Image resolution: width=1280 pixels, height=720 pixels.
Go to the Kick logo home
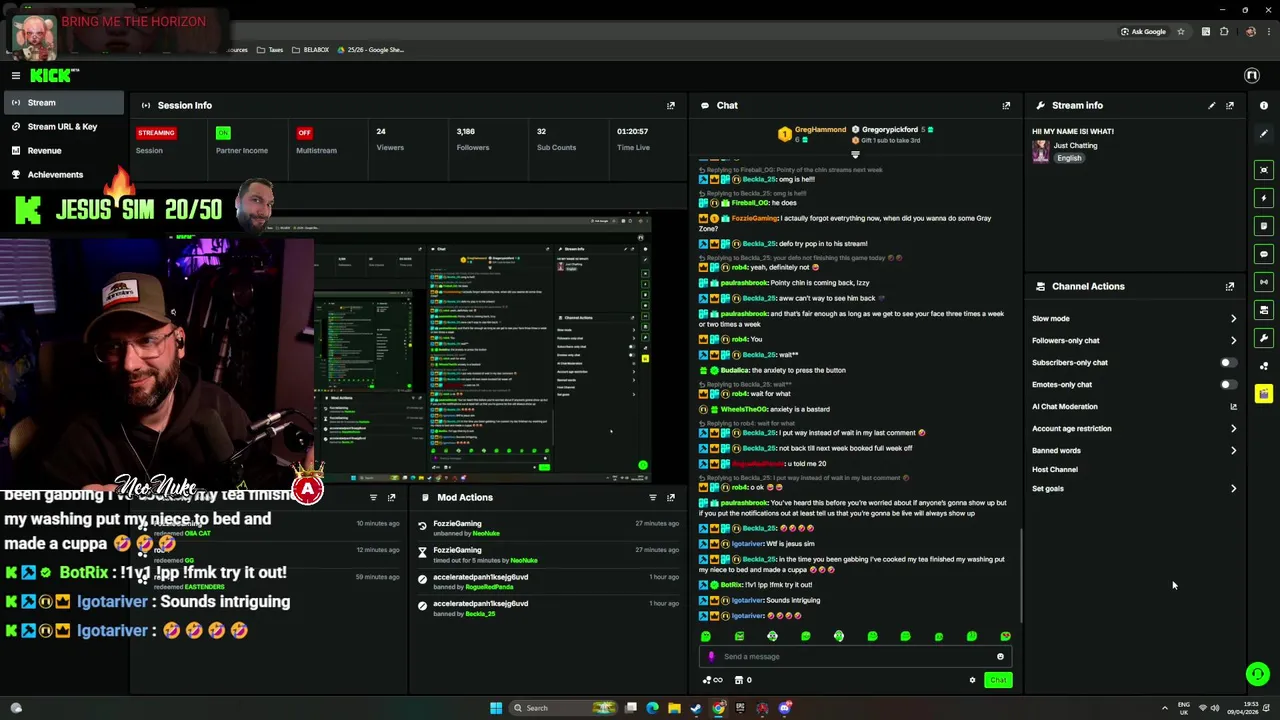coord(52,75)
